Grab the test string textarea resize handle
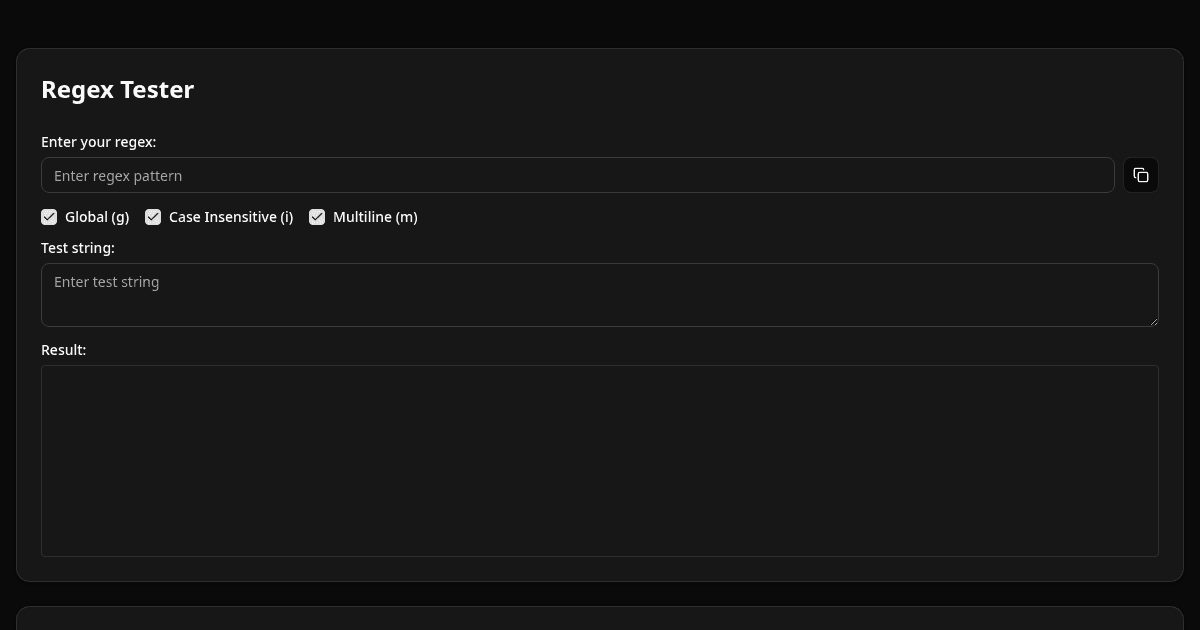The width and height of the screenshot is (1200, 630). [x=1153, y=321]
